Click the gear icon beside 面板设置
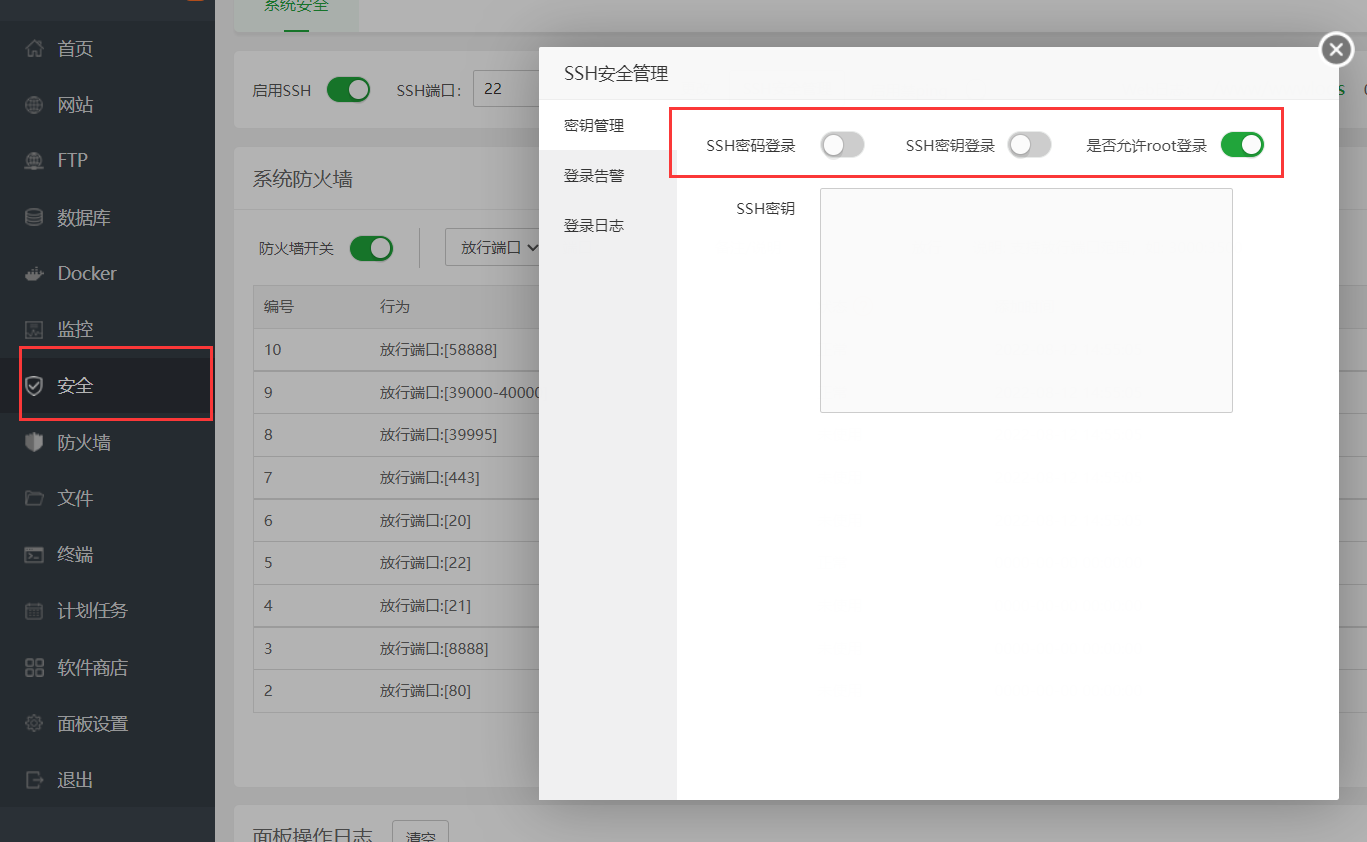The image size is (1367, 842). 35,723
